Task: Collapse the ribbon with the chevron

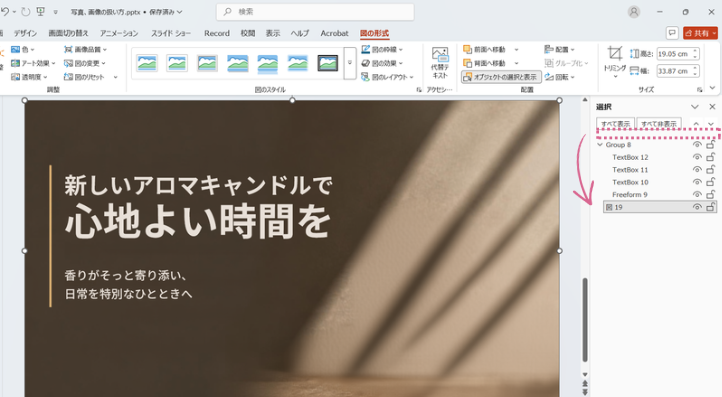Action: (x=712, y=88)
